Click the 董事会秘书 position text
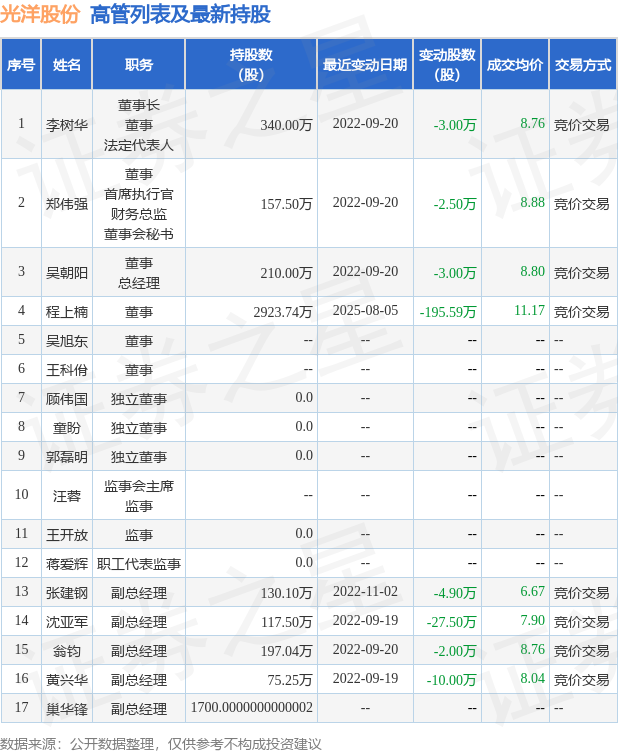Viewport: 618px width, 753px height. (x=139, y=234)
